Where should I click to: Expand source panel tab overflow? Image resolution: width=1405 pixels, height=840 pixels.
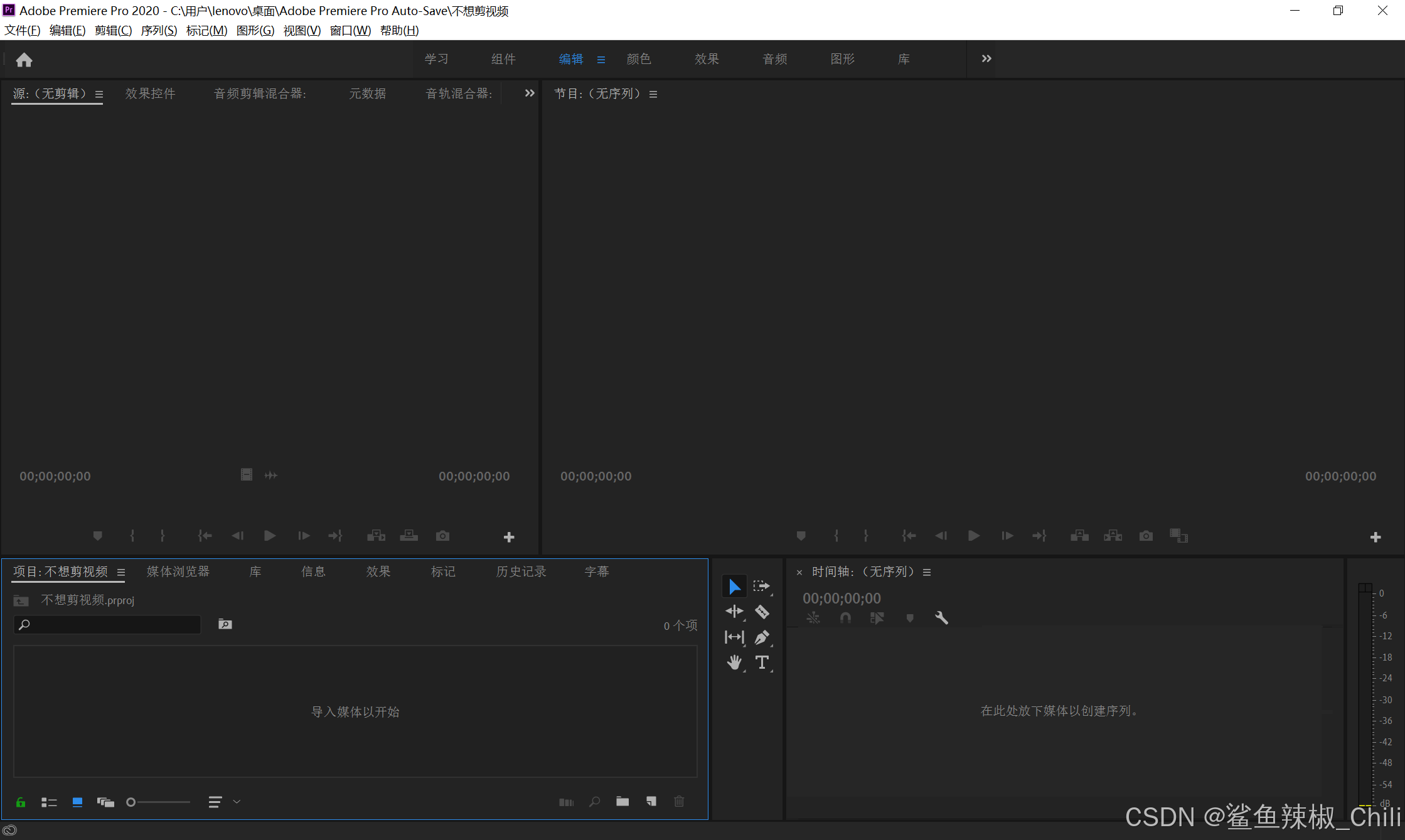click(530, 93)
